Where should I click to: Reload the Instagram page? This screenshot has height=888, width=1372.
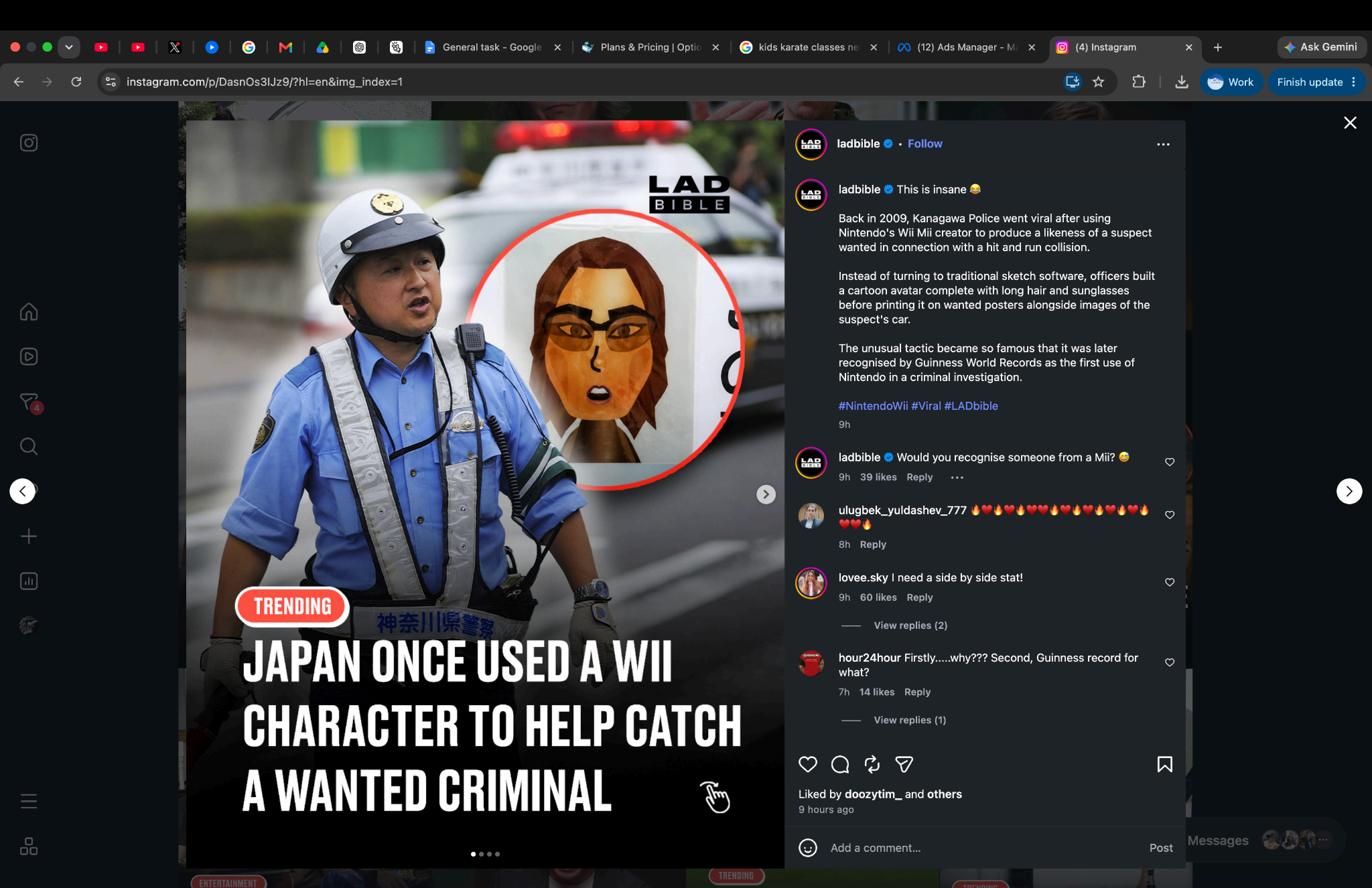pos(76,82)
